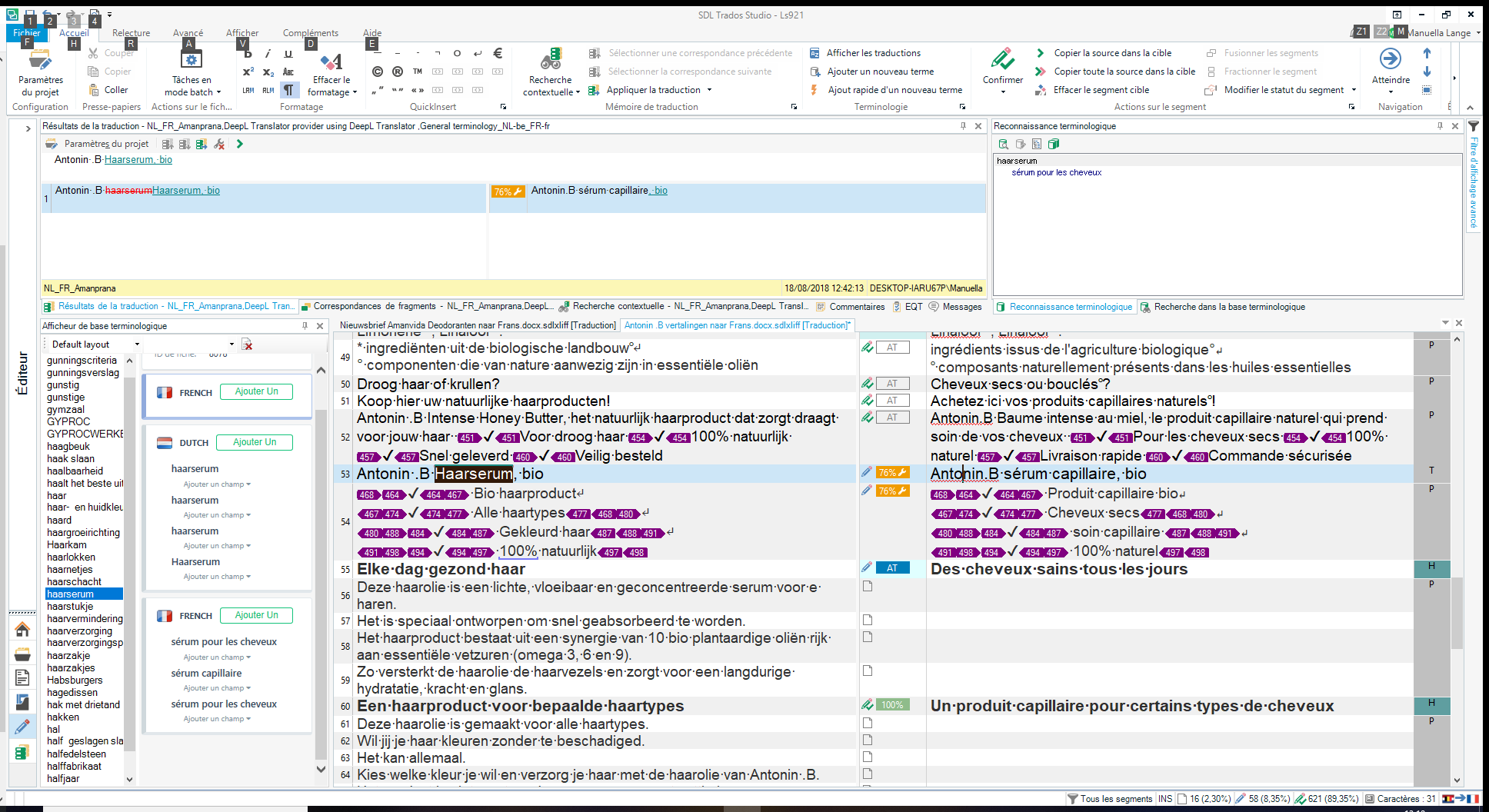Viewport: 1489px width, 812px height.
Task: Insert the TM symbol from QuickInsert
Action: point(418,72)
